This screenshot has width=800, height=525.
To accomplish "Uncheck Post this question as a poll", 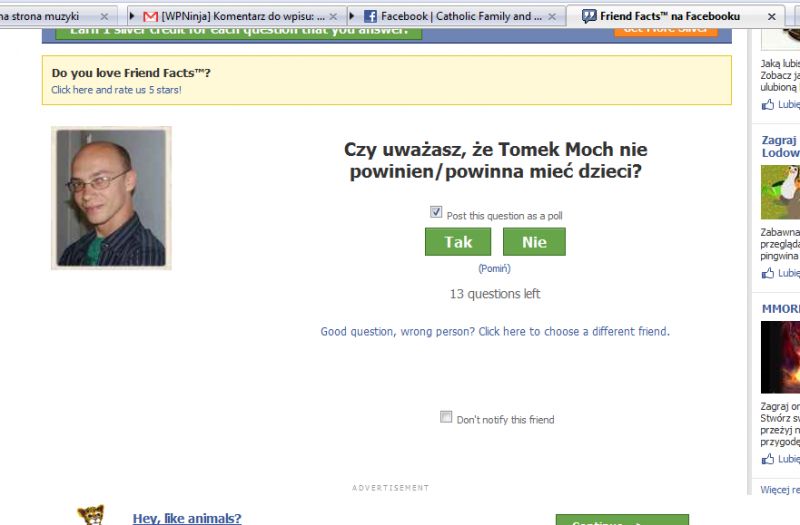I will (436, 212).
